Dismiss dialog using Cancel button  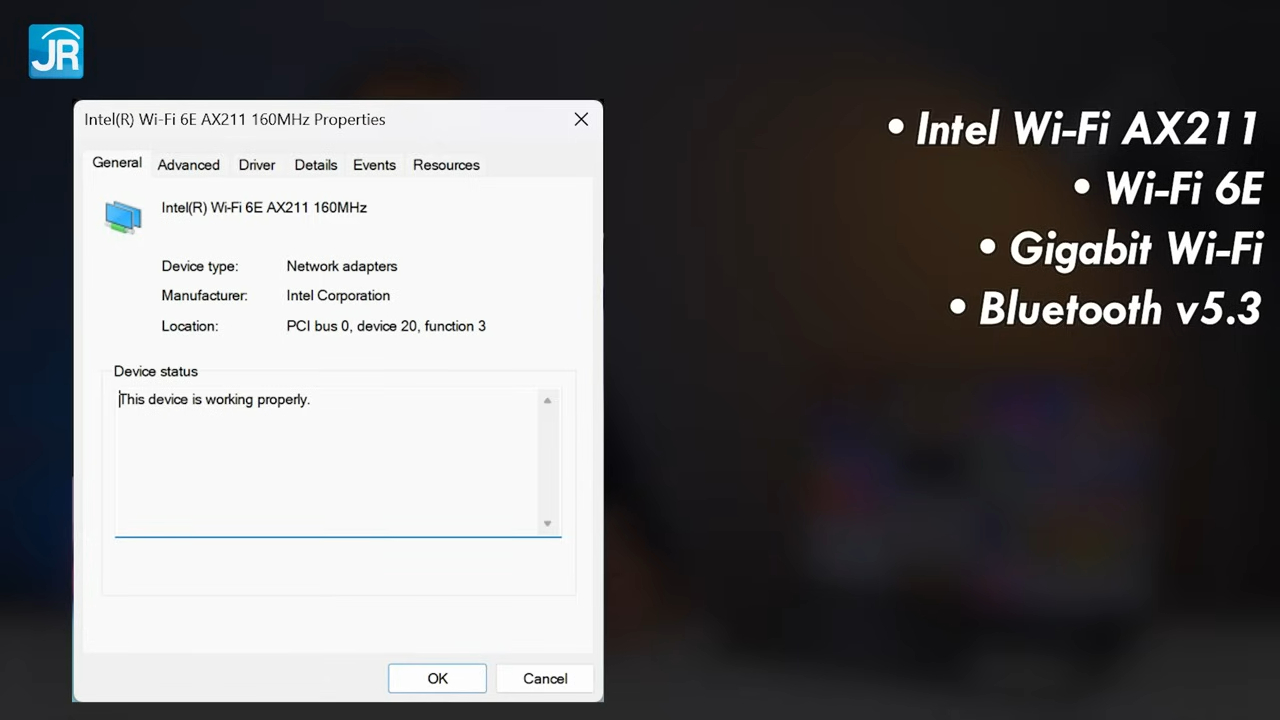(545, 678)
